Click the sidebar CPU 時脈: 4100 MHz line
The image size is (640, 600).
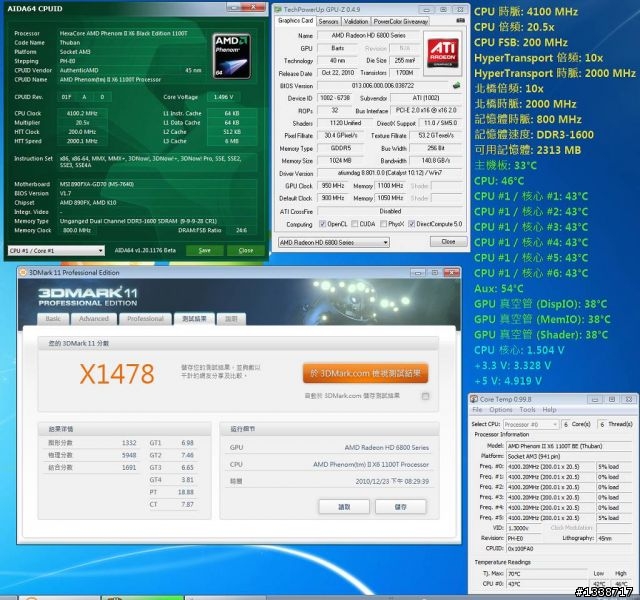pos(526,11)
